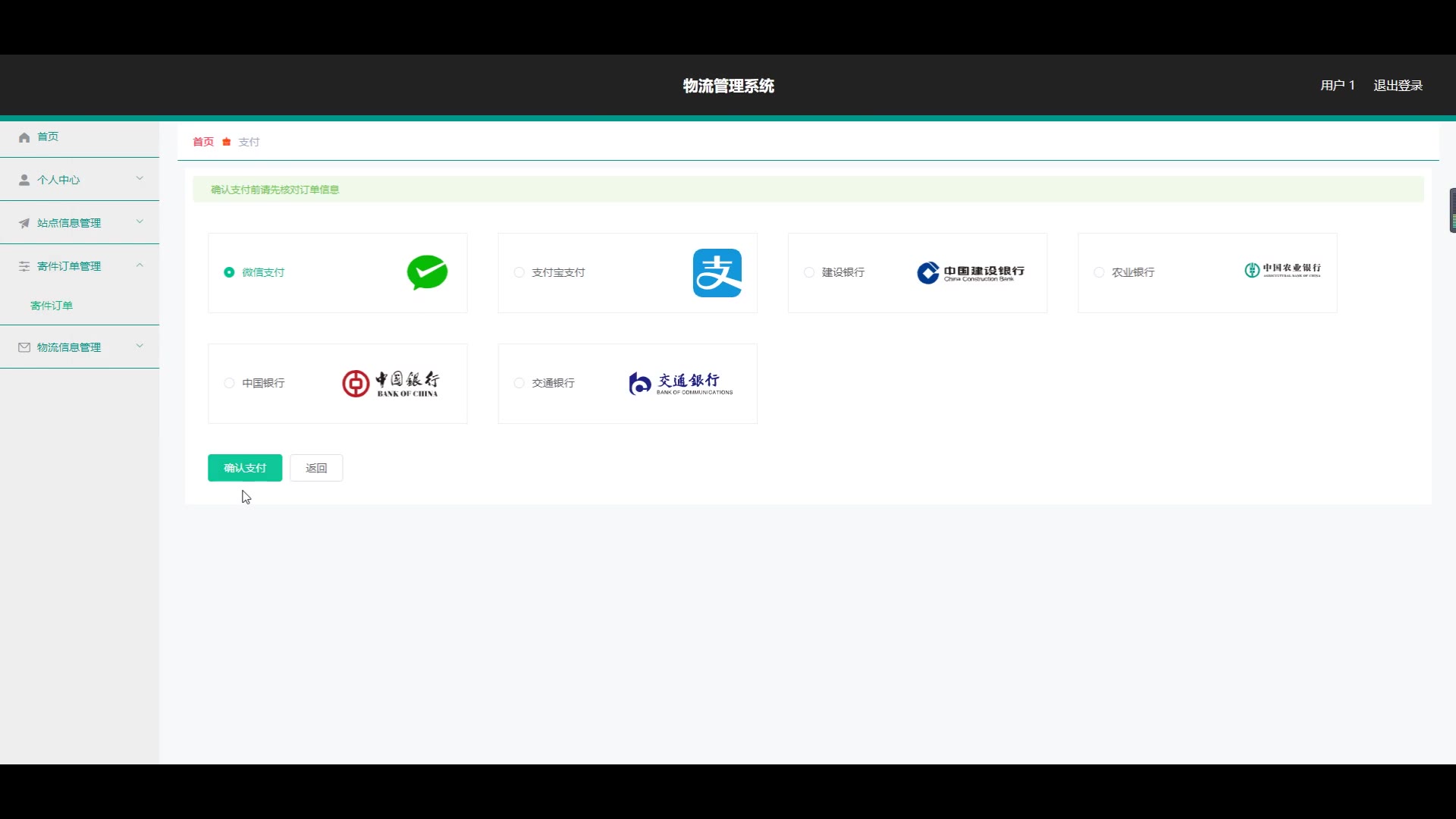Click the WeChat Pay logo

tap(427, 272)
